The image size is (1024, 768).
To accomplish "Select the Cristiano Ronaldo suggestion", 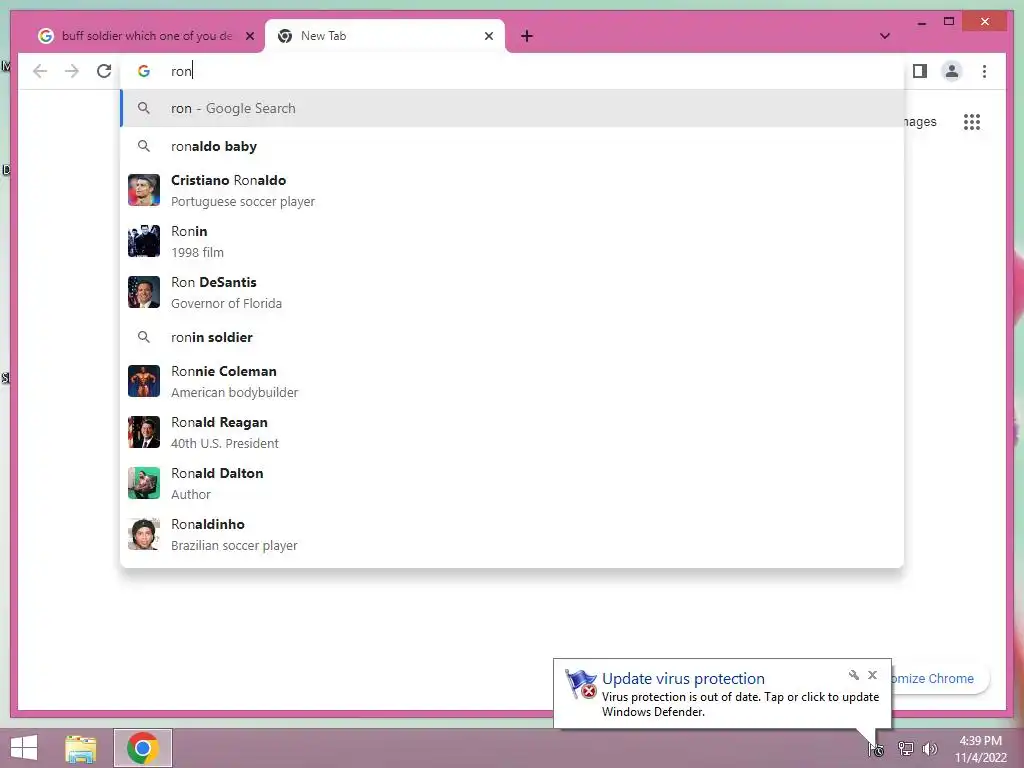I will 512,191.
